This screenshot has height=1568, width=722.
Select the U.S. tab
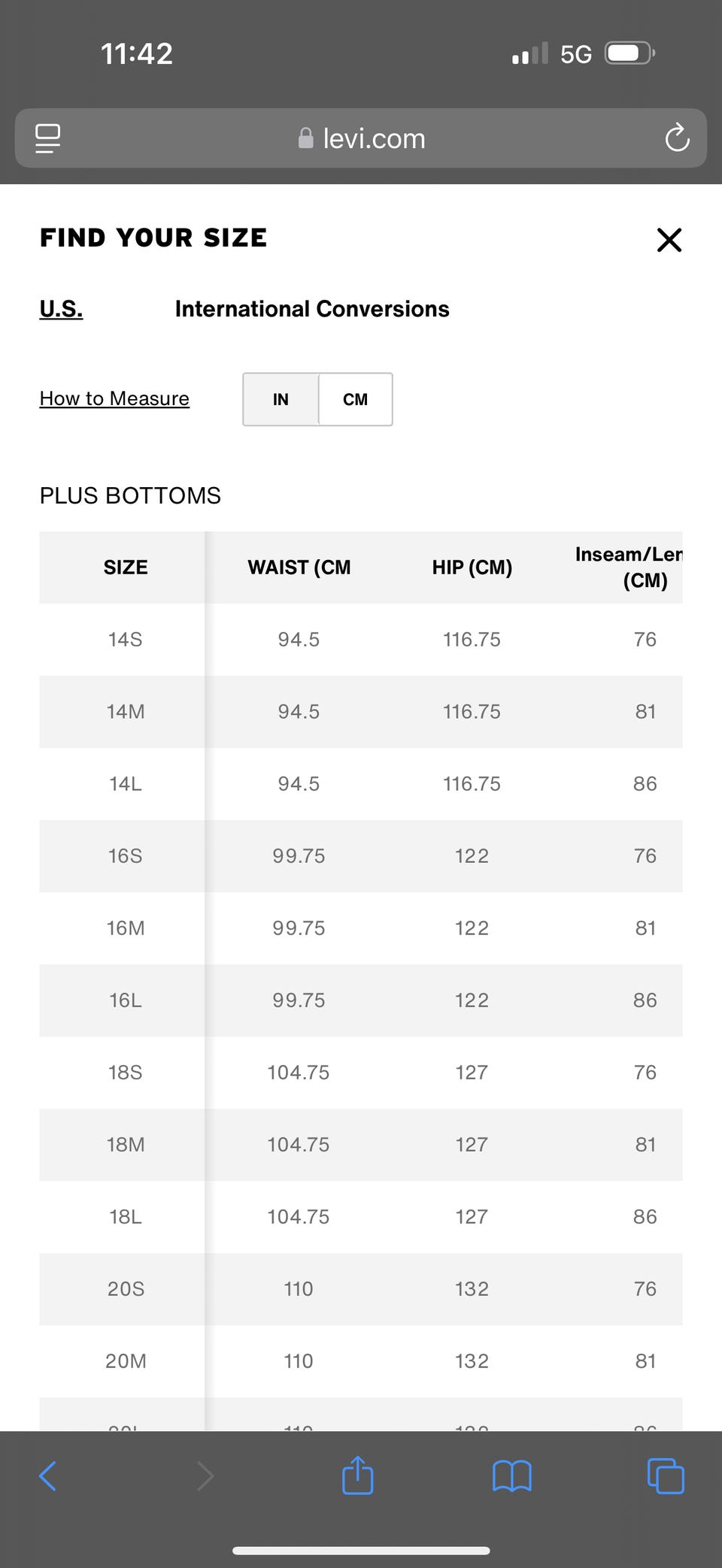[x=61, y=309]
